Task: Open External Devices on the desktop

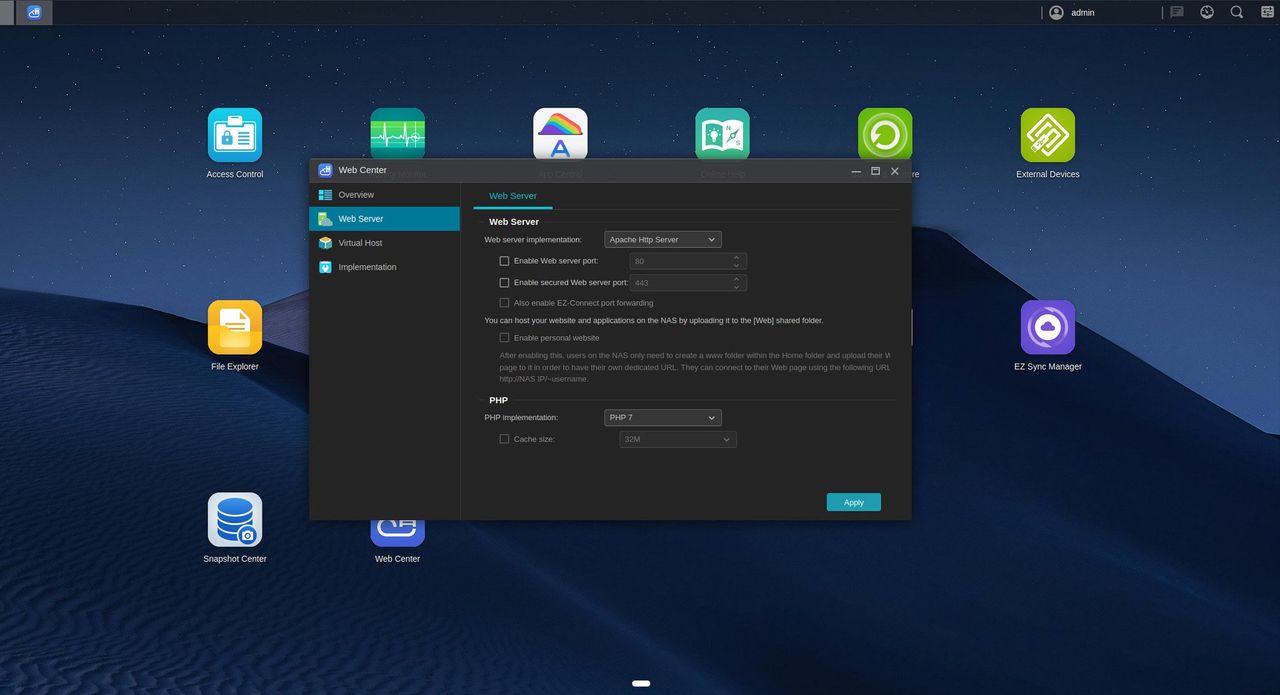Action: coord(1048,135)
